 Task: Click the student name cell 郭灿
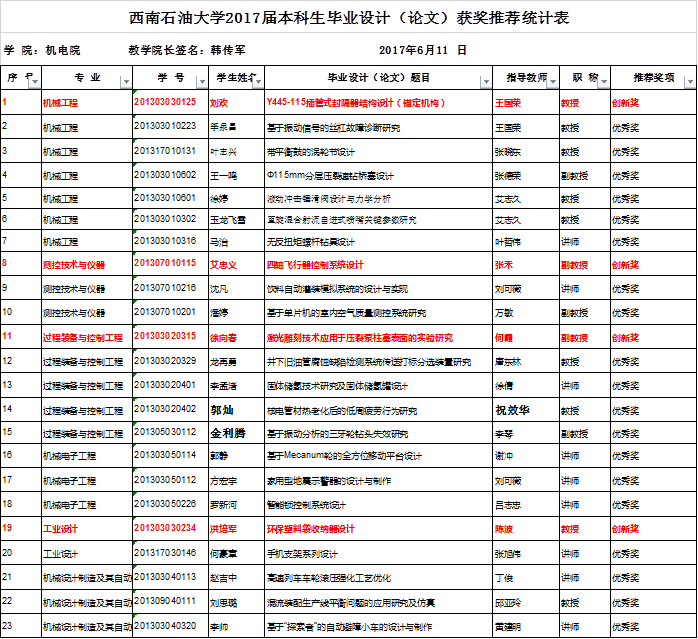click(x=222, y=410)
